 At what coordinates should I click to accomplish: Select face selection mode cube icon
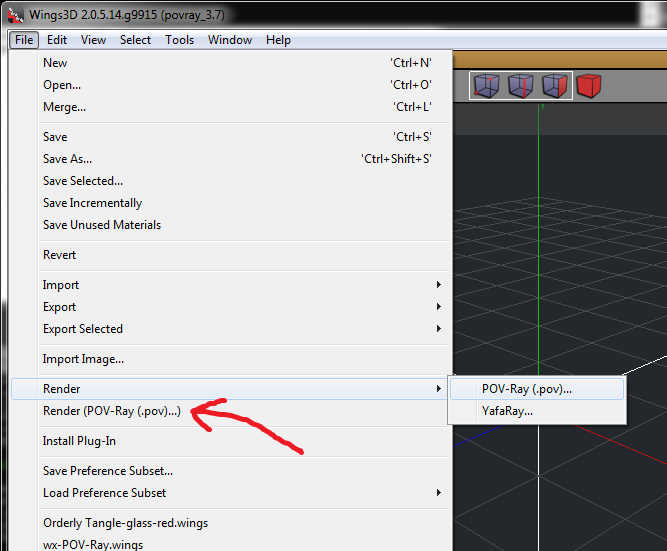554,86
